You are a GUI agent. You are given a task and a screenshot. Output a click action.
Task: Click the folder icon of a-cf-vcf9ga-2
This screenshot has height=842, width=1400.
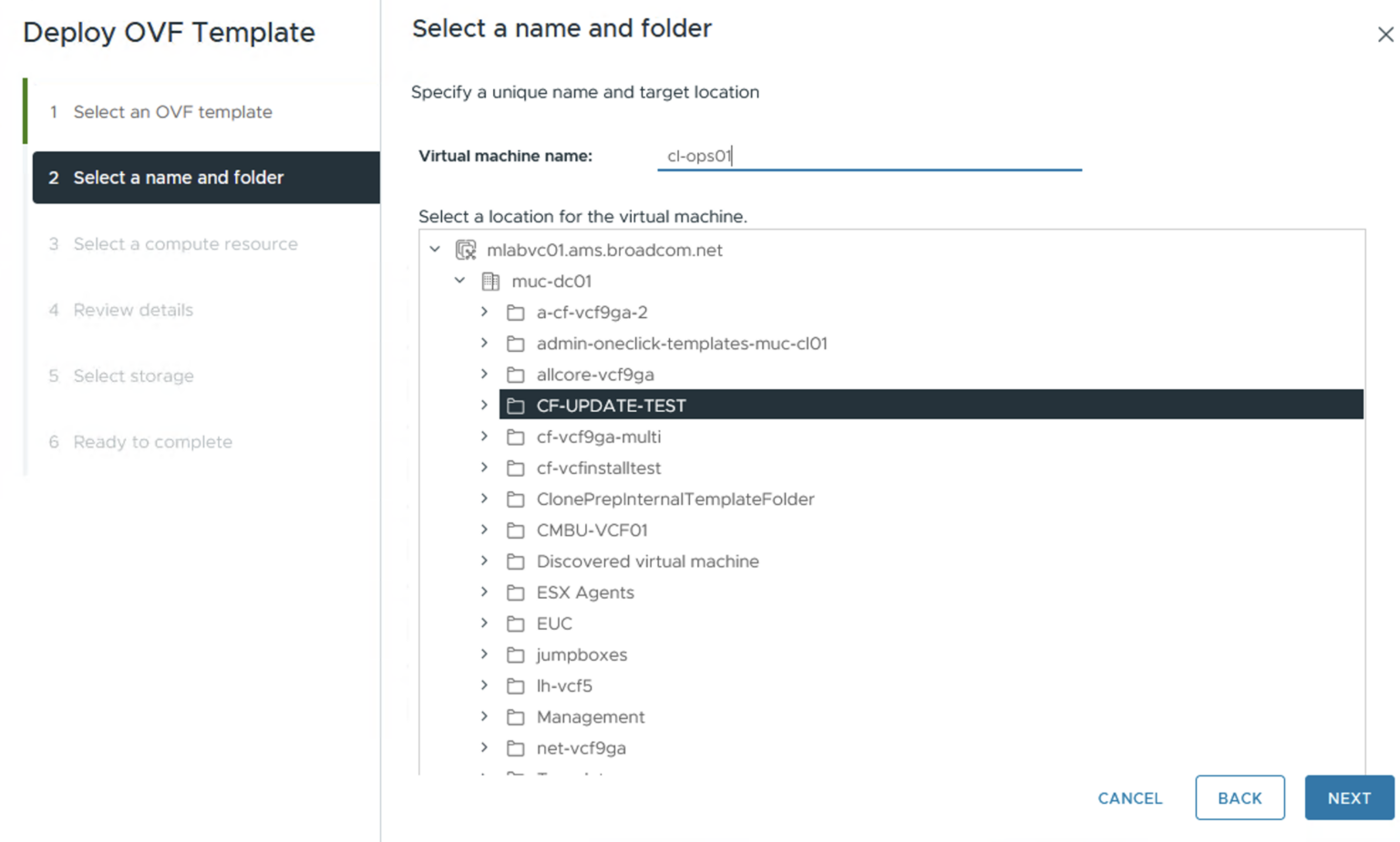(516, 313)
